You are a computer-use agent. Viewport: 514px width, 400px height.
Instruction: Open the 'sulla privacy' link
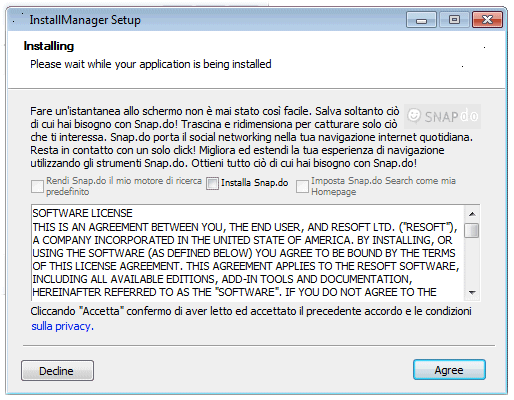point(62,326)
